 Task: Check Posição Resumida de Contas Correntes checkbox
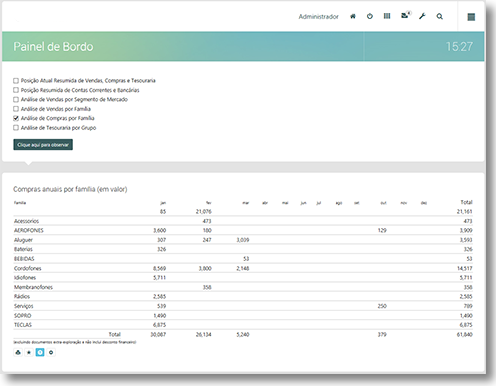(16, 90)
